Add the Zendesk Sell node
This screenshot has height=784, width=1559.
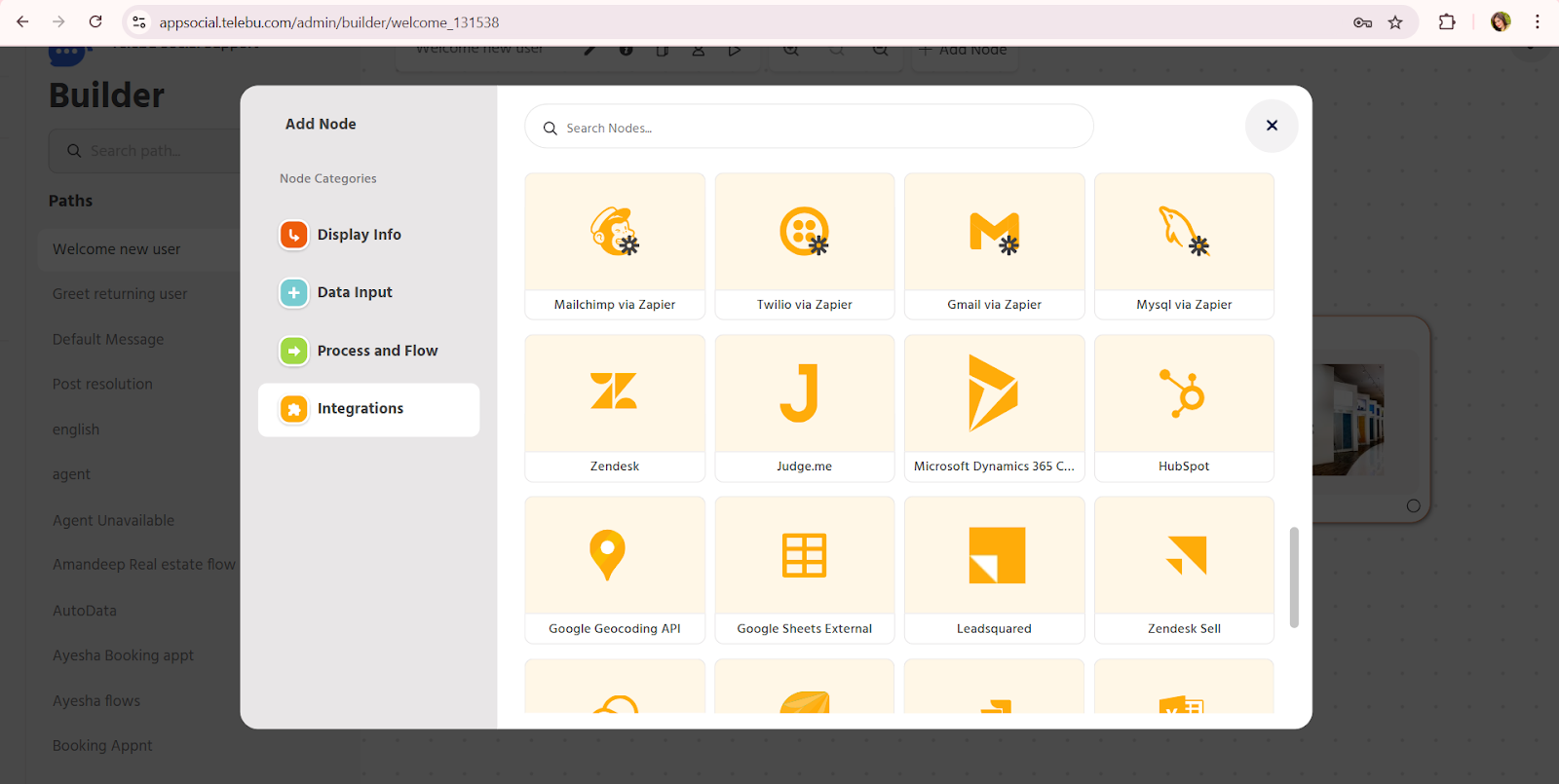pos(1184,570)
